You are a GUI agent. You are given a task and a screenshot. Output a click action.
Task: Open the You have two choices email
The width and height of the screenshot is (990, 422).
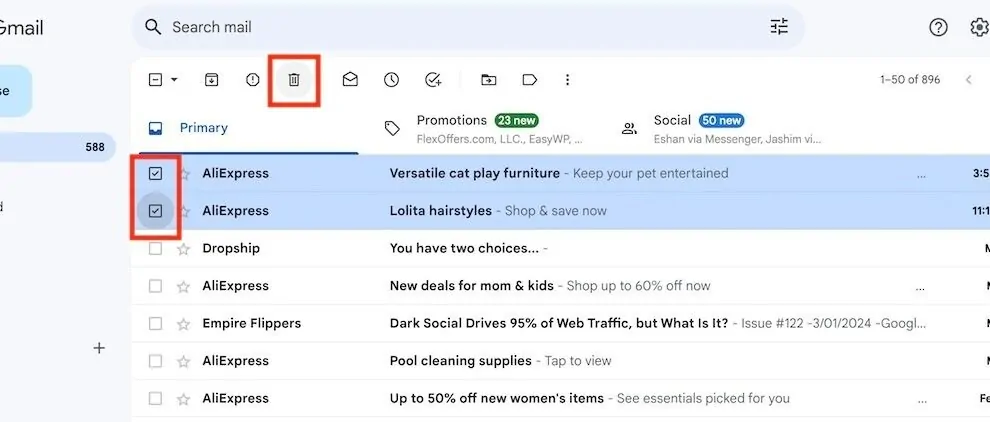(x=464, y=248)
